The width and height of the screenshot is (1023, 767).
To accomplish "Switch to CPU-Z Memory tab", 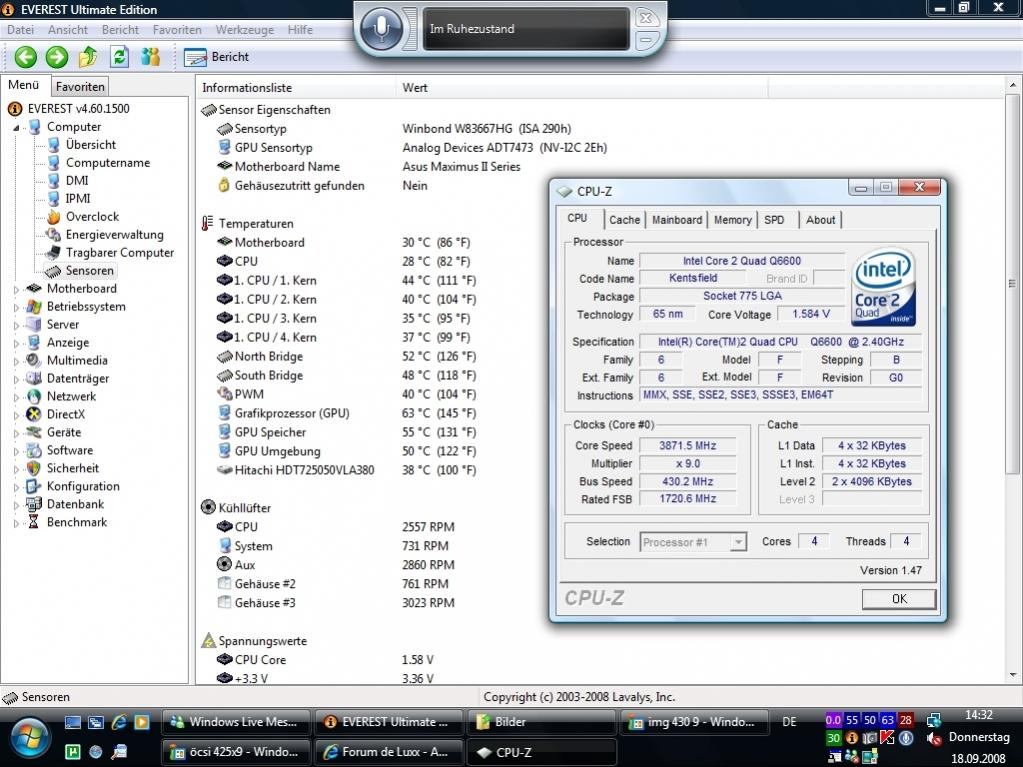I will tap(733, 220).
